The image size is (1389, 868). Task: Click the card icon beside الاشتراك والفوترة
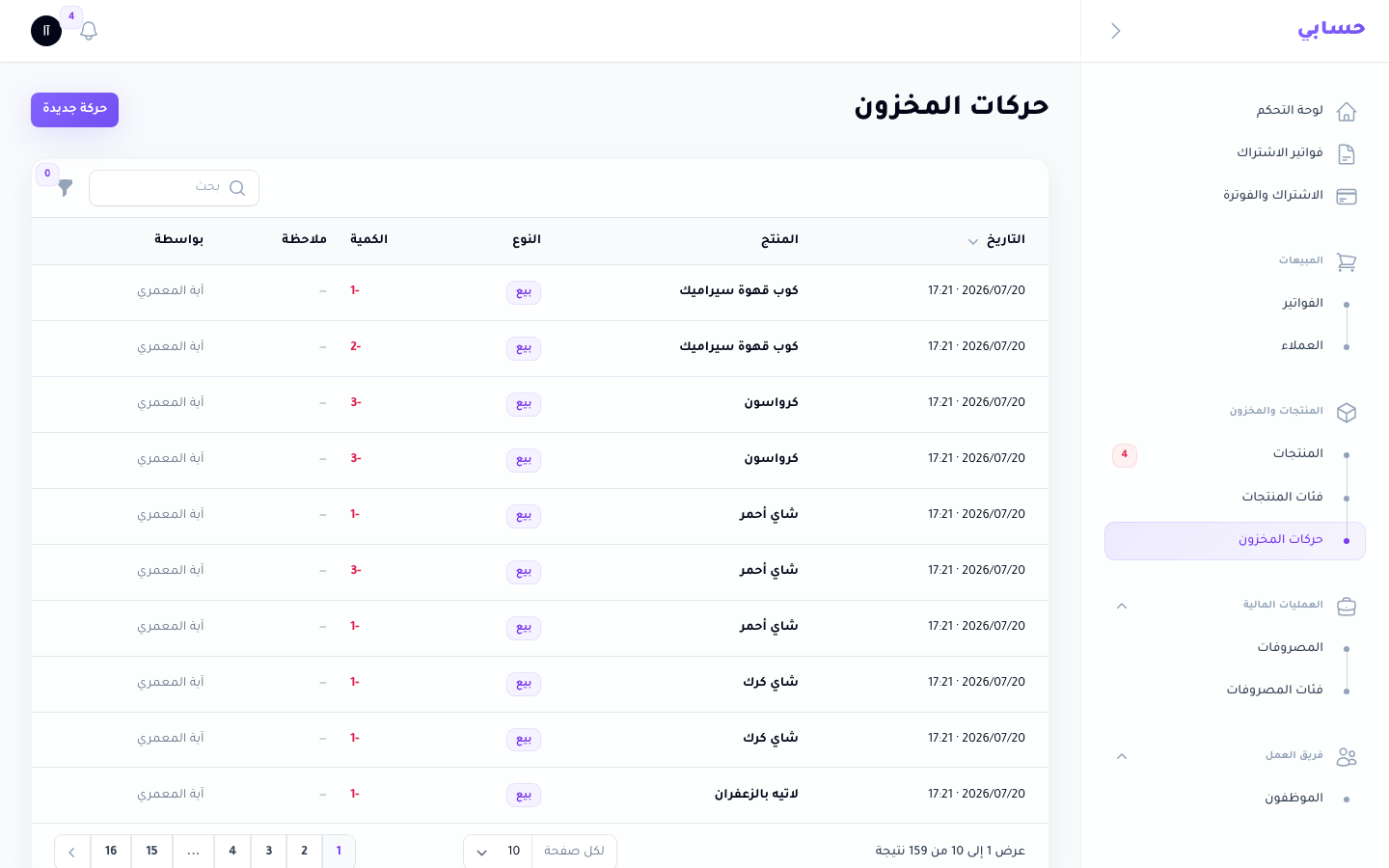click(x=1347, y=197)
